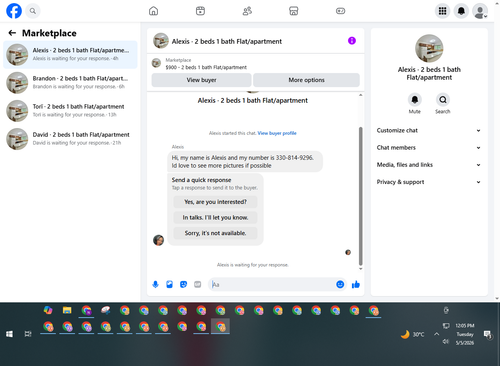
Task: Click the voice clip microphone icon
Action: coord(155,284)
